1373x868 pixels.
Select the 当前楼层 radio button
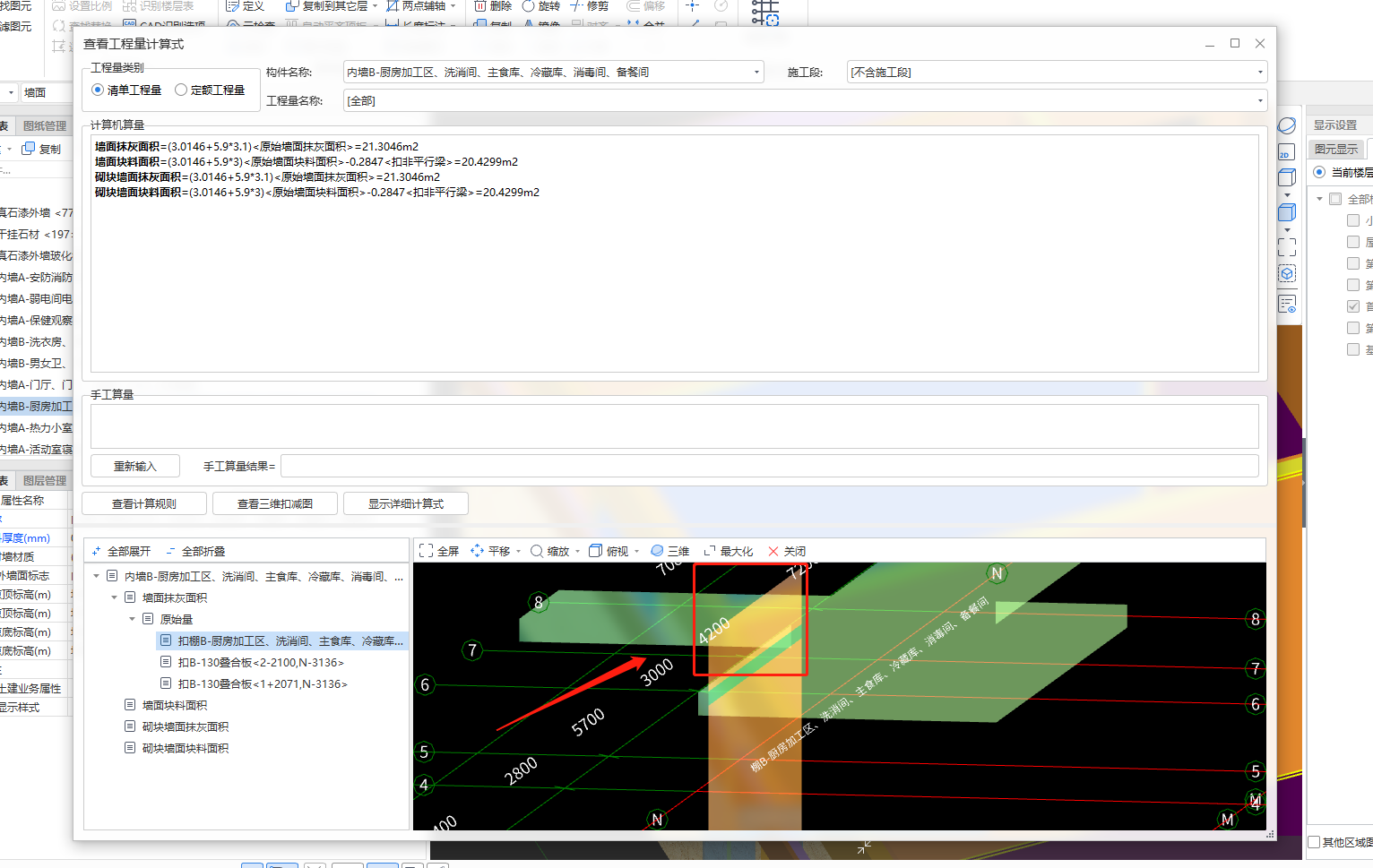1319,172
